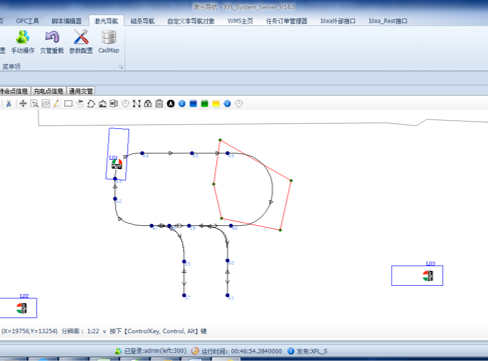Open the OPC工具 ribbon tab
The width and height of the screenshot is (489, 361).
pyautogui.click(x=27, y=21)
